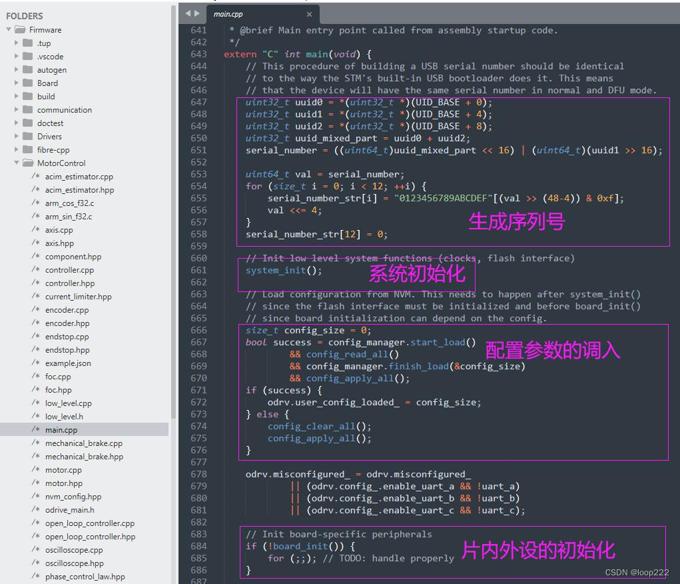Viewport: 680px width, 584px height.
Task: Open encoder.cpp file
Action: point(67,310)
